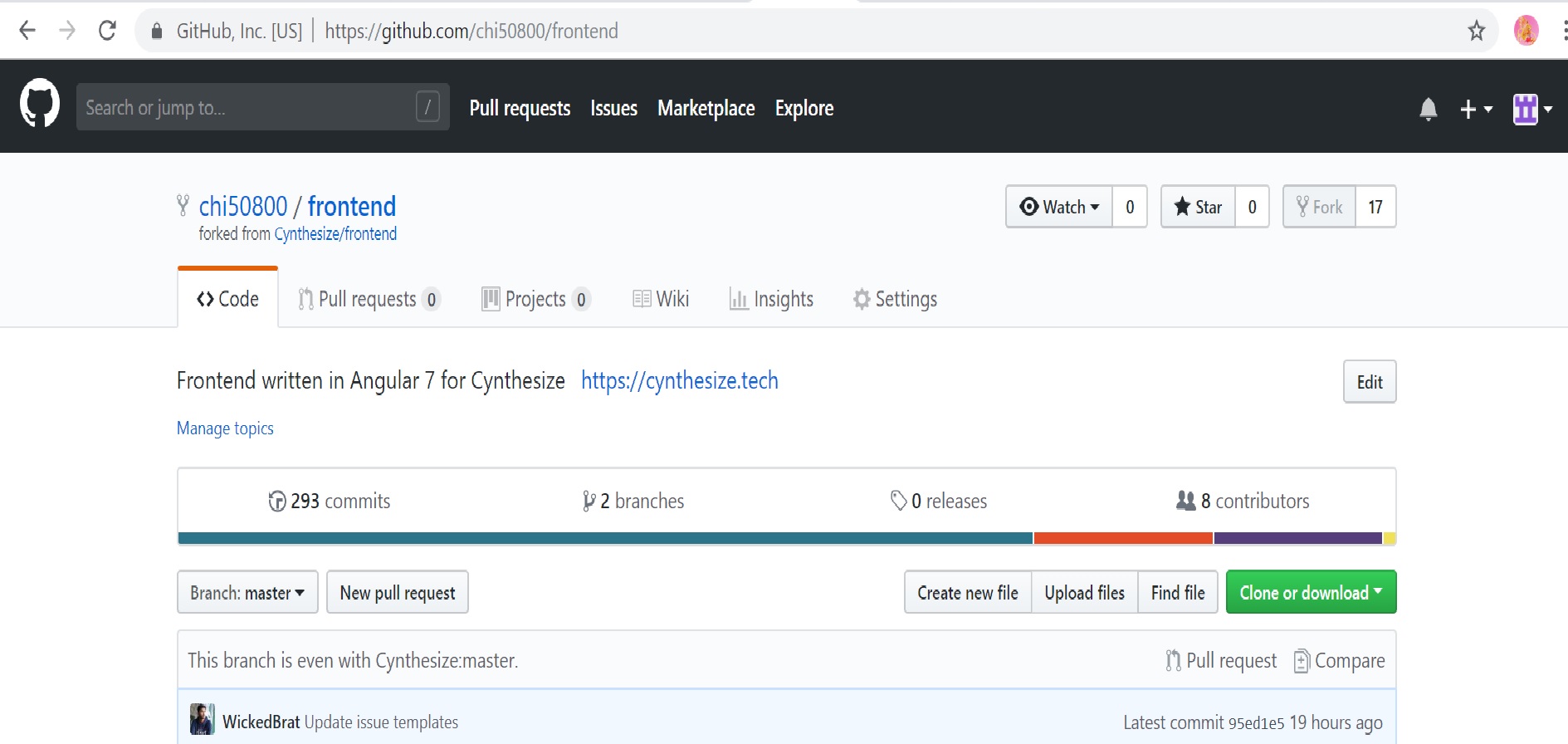Star this repository

click(x=1198, y=207)
